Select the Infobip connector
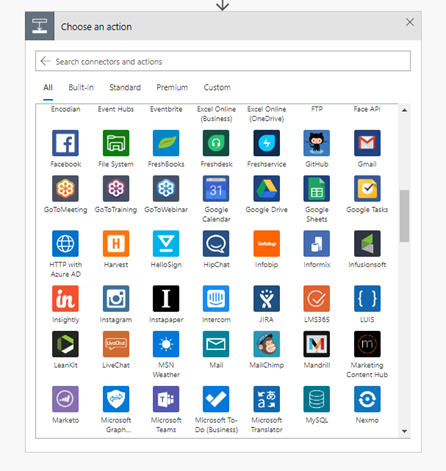 click(x=266, y=243)
